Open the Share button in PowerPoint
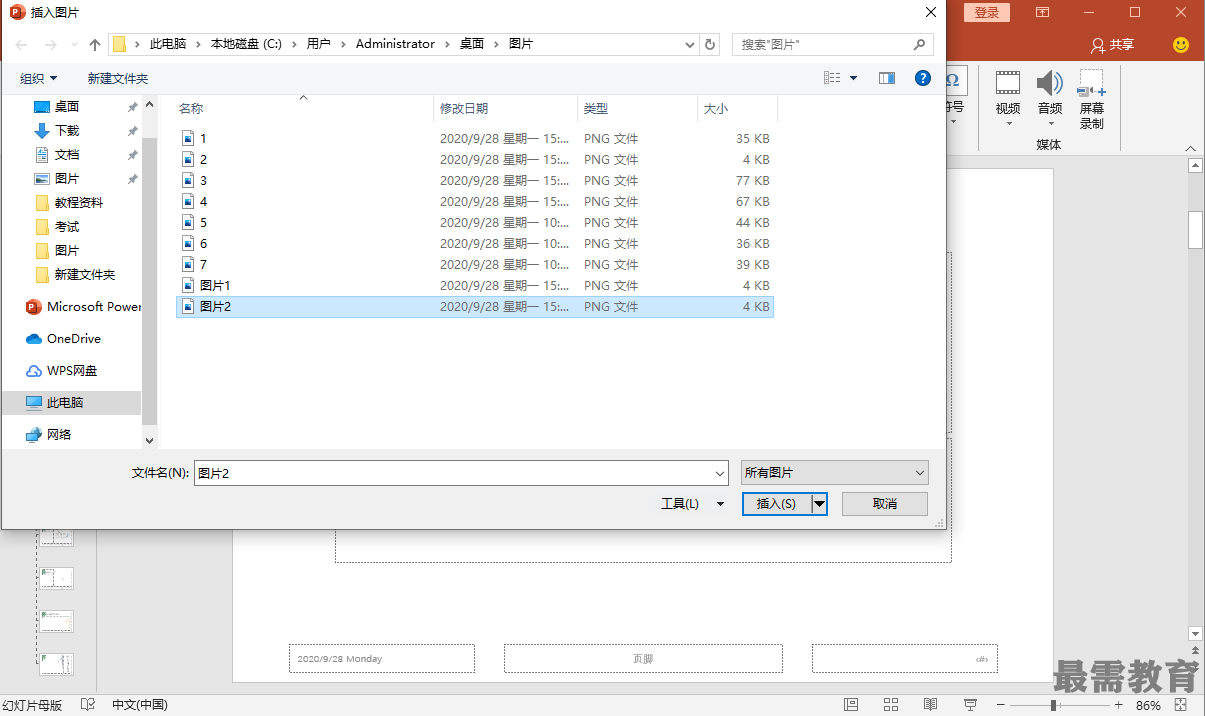1205x716 pixels. [x=1113, y=45]
